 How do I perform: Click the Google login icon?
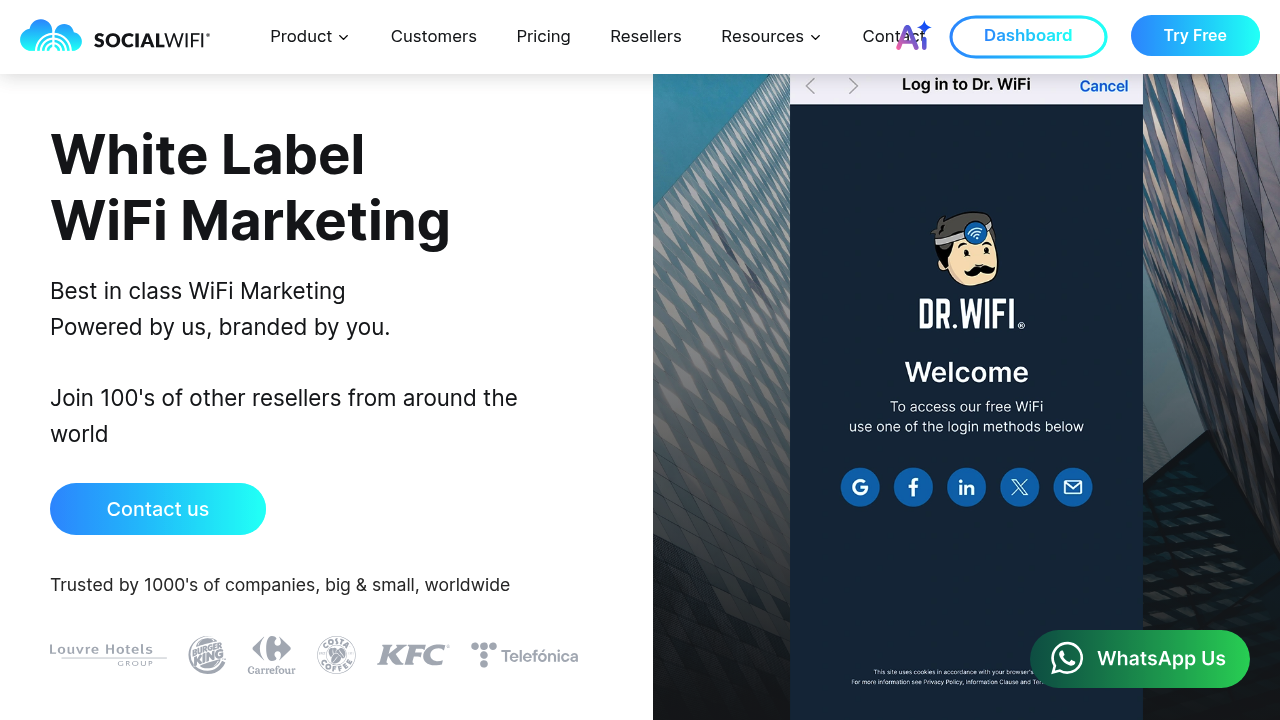tap(860, 487)
